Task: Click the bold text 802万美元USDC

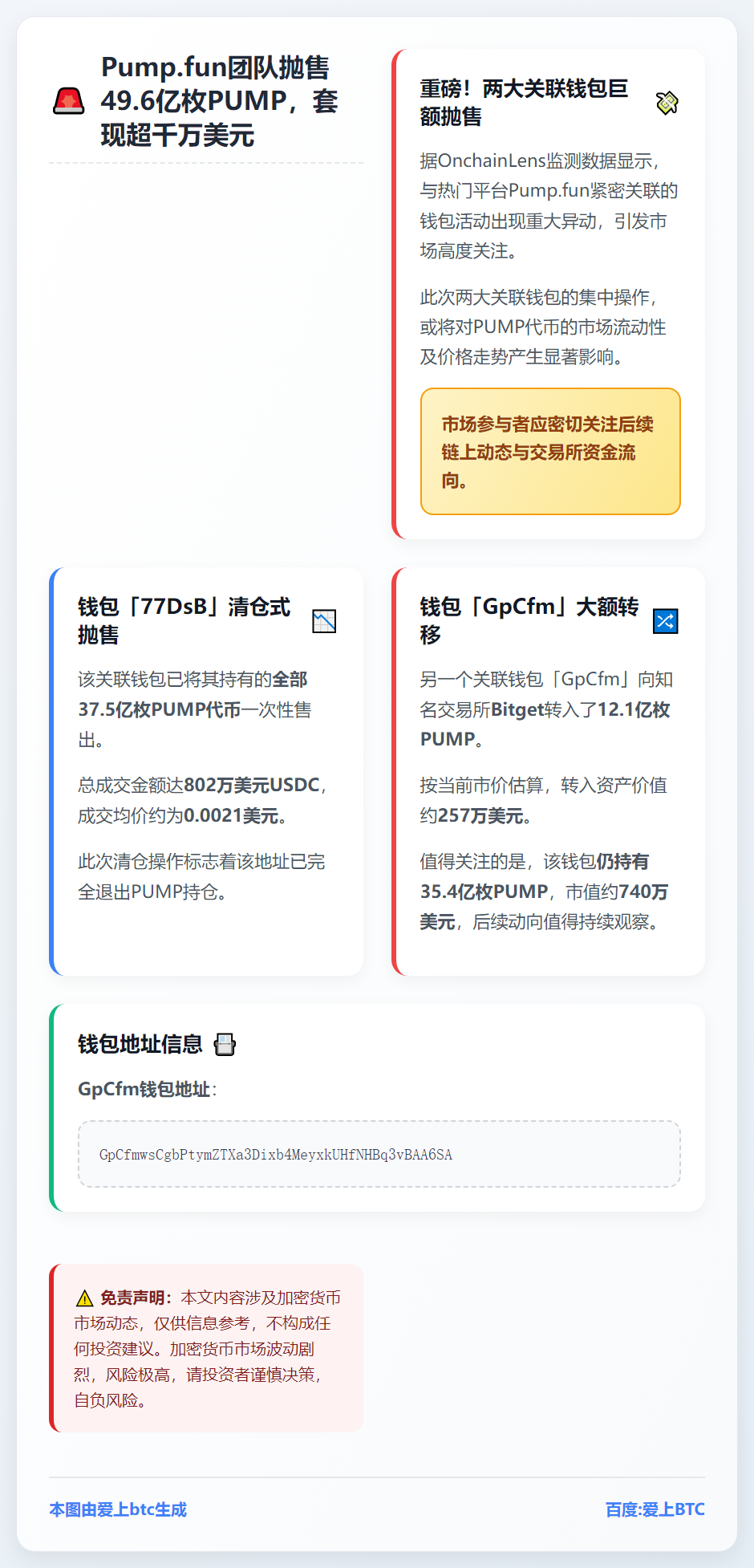Action: pyautogui.click(x=252, y=786)
